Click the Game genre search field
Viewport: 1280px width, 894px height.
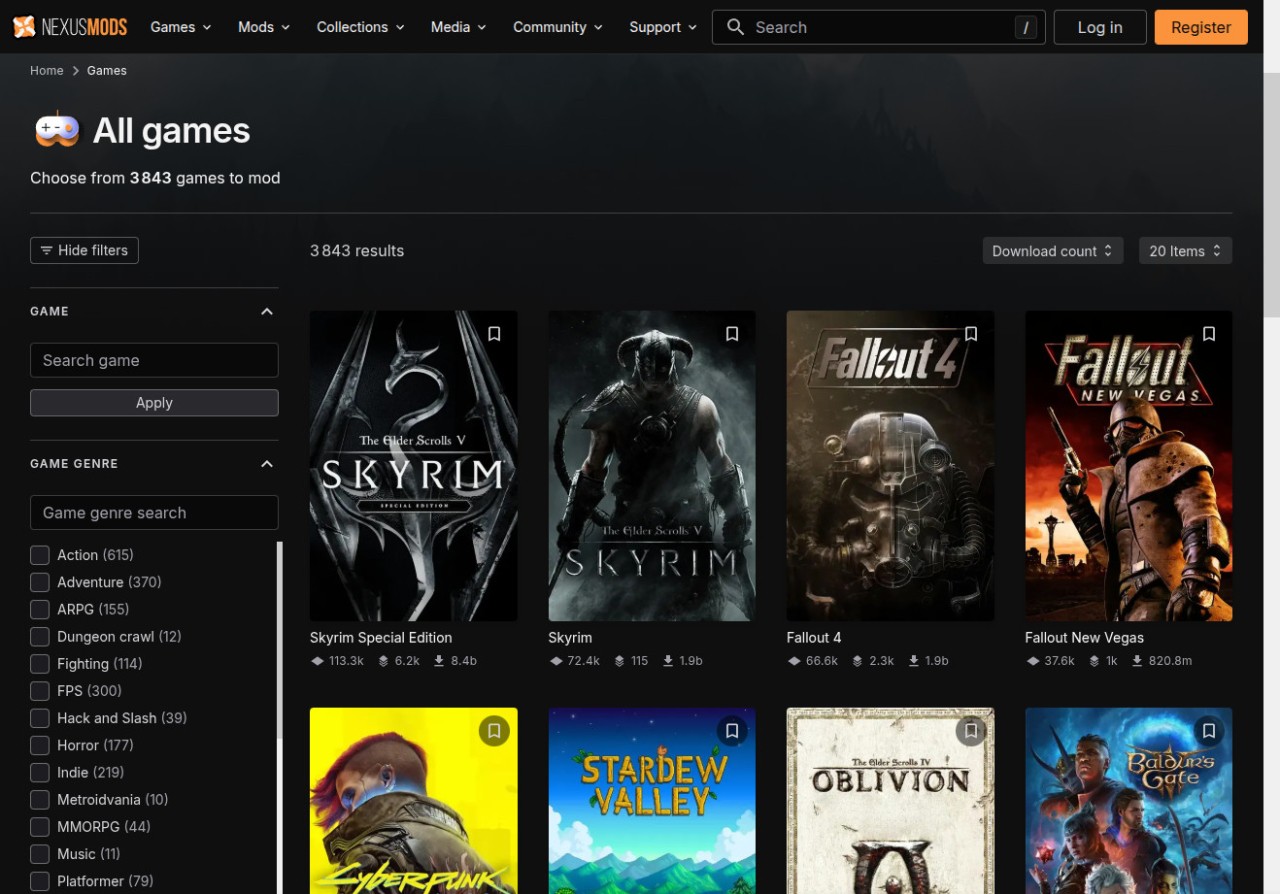pos(154,513)
